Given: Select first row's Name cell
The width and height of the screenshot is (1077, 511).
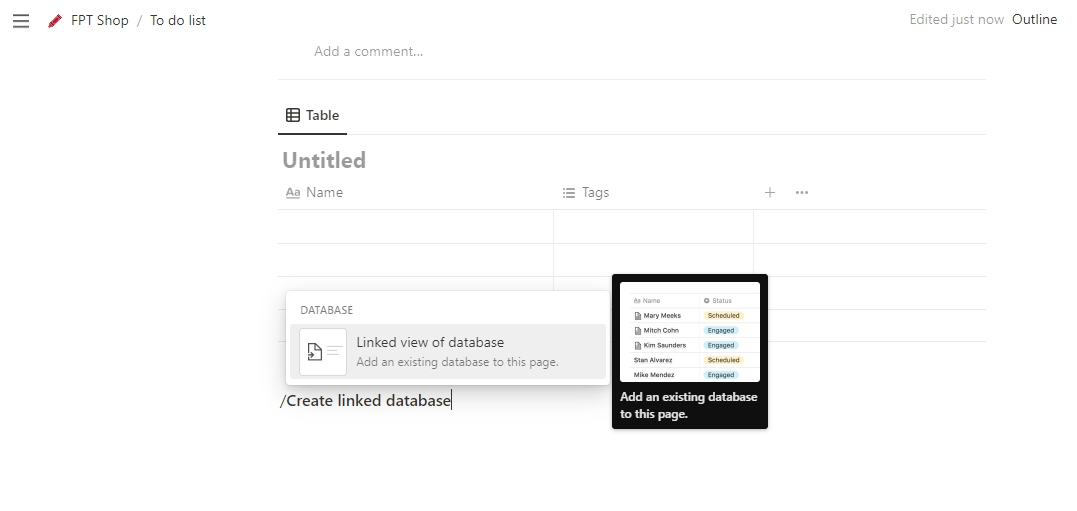Looking at the screenshot, I should click(415, 227).
